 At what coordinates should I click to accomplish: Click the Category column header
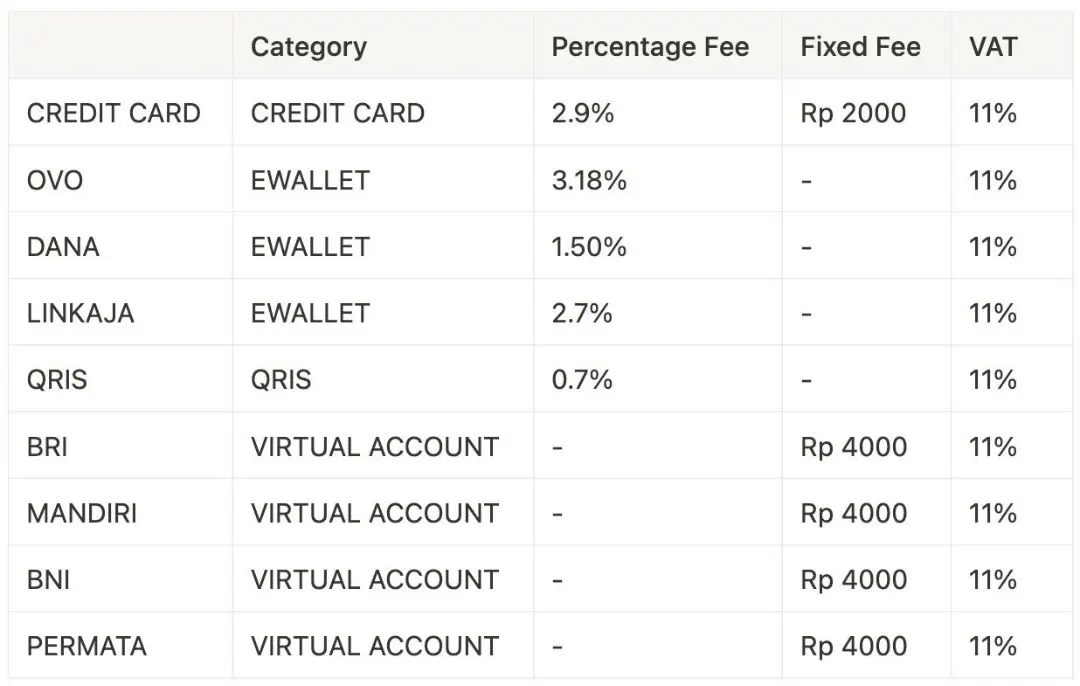(x=308, y=47)
